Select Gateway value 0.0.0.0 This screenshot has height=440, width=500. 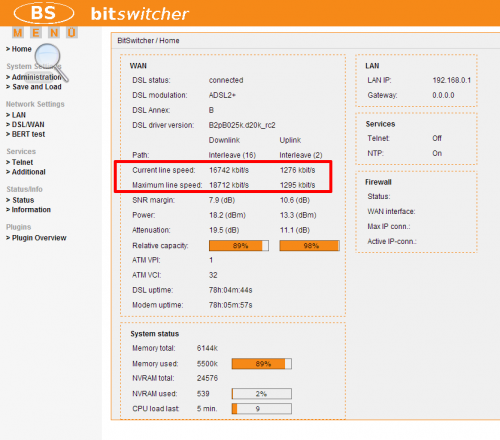coord(443,95)
